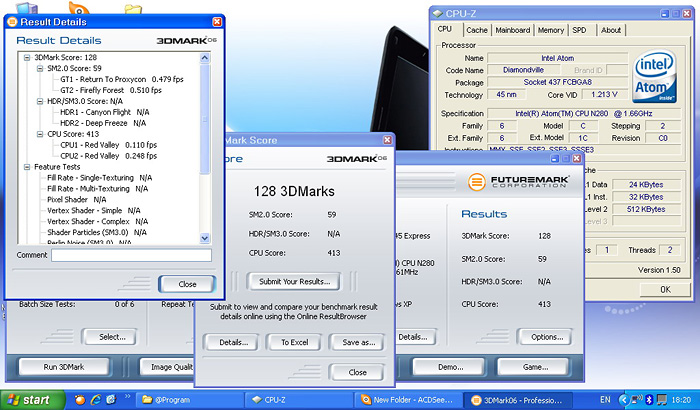Open the Windows start menu
Image resolution: width=700 pixels, height=410 pixels.
pos(32,400)
